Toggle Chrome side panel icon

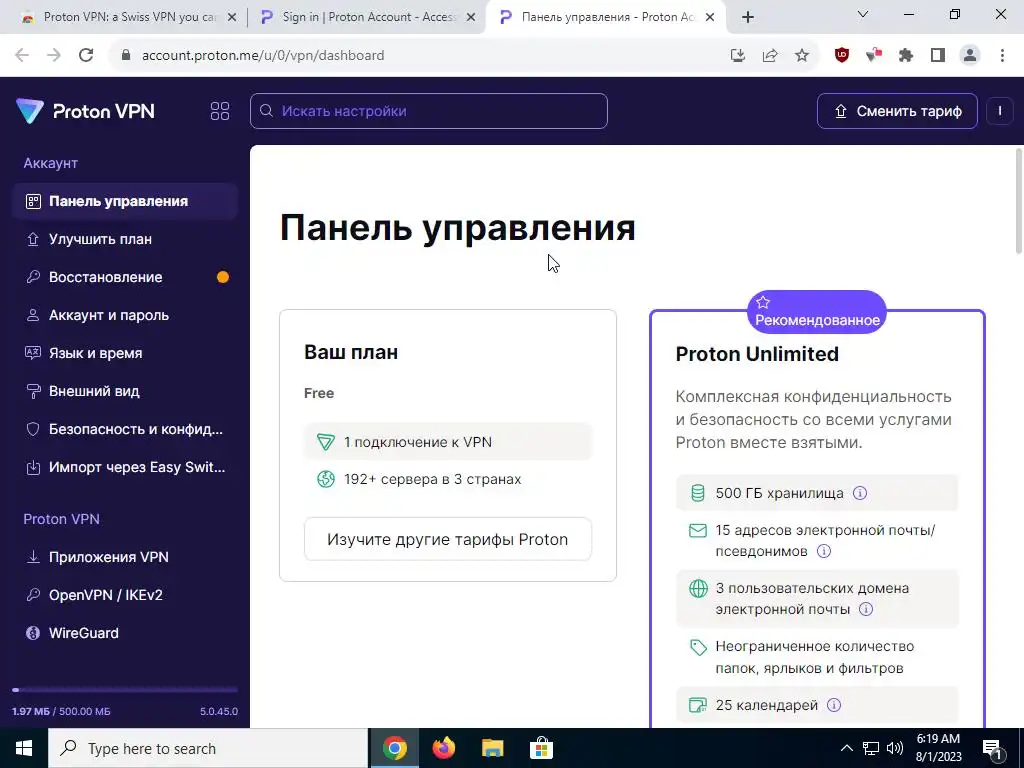point(938,56)
